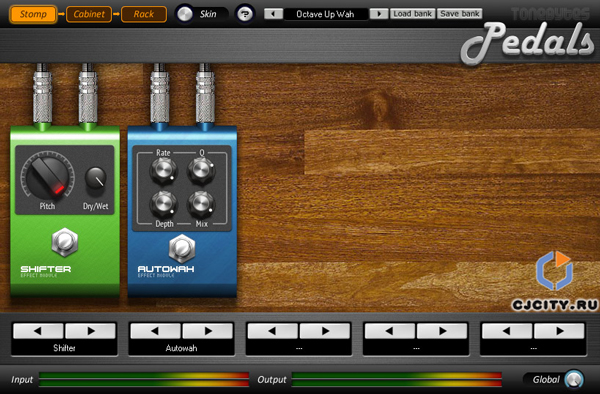Image resolution: width=600 pixels, height=394 pixels.
Task: Open the Octave Up Wah preset name field
Action: pyautogui.click(x=326, y=14)
